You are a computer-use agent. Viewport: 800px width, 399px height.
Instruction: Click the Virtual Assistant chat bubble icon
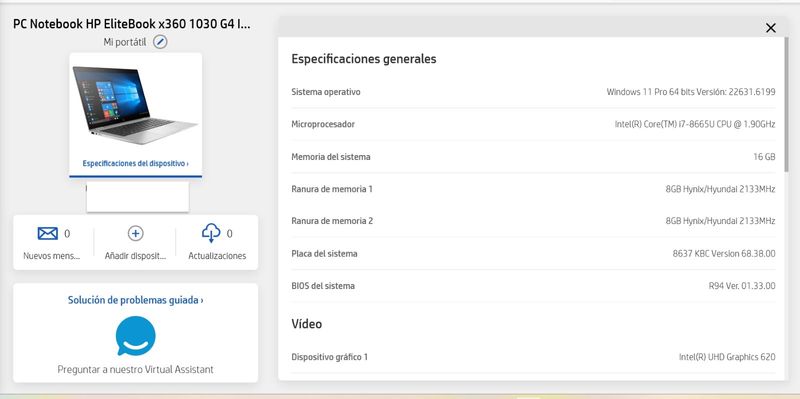pyautogui.click(x=135, y=336)
